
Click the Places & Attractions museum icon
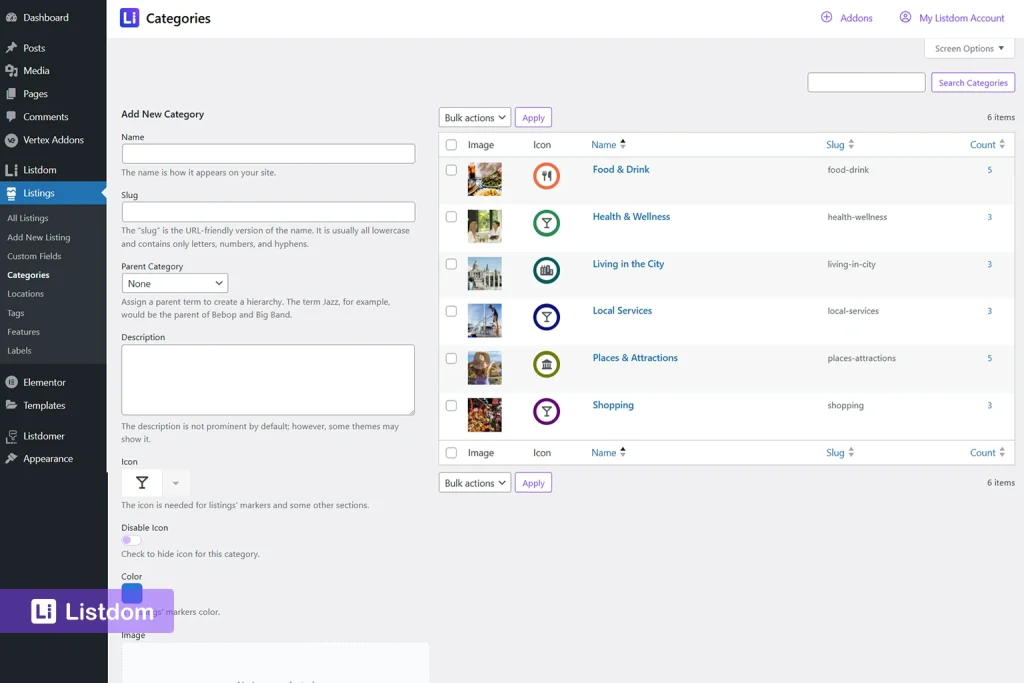(x=546, y=364)
